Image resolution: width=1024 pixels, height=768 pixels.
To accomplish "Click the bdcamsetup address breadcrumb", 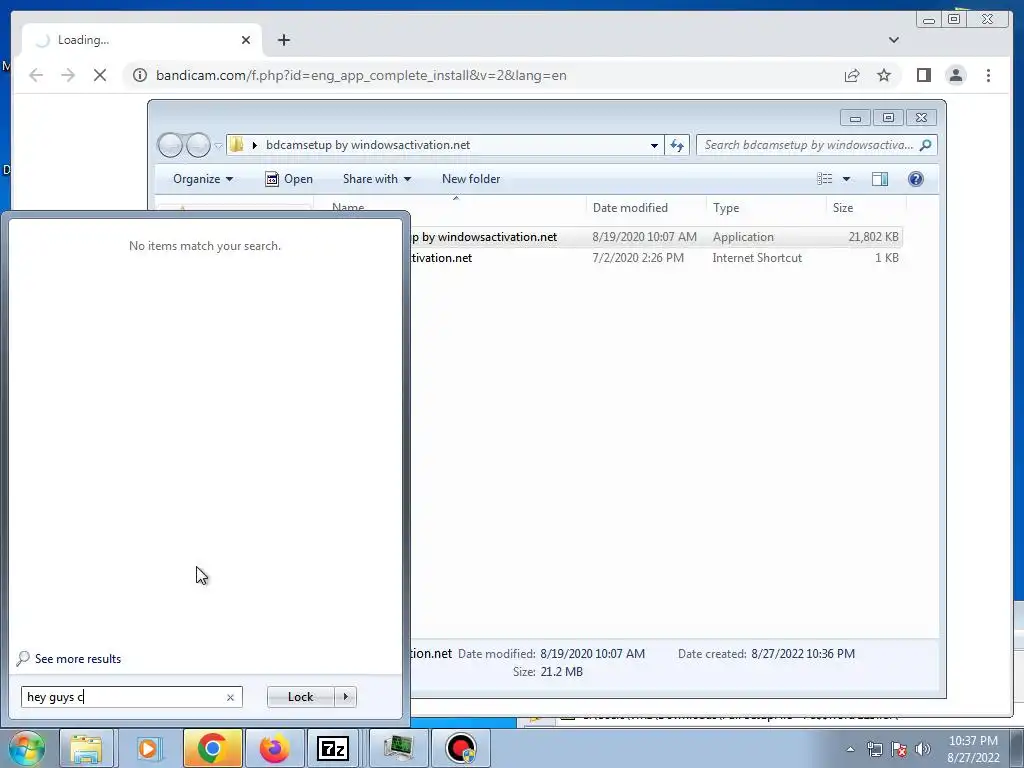I will click(368, 145).
